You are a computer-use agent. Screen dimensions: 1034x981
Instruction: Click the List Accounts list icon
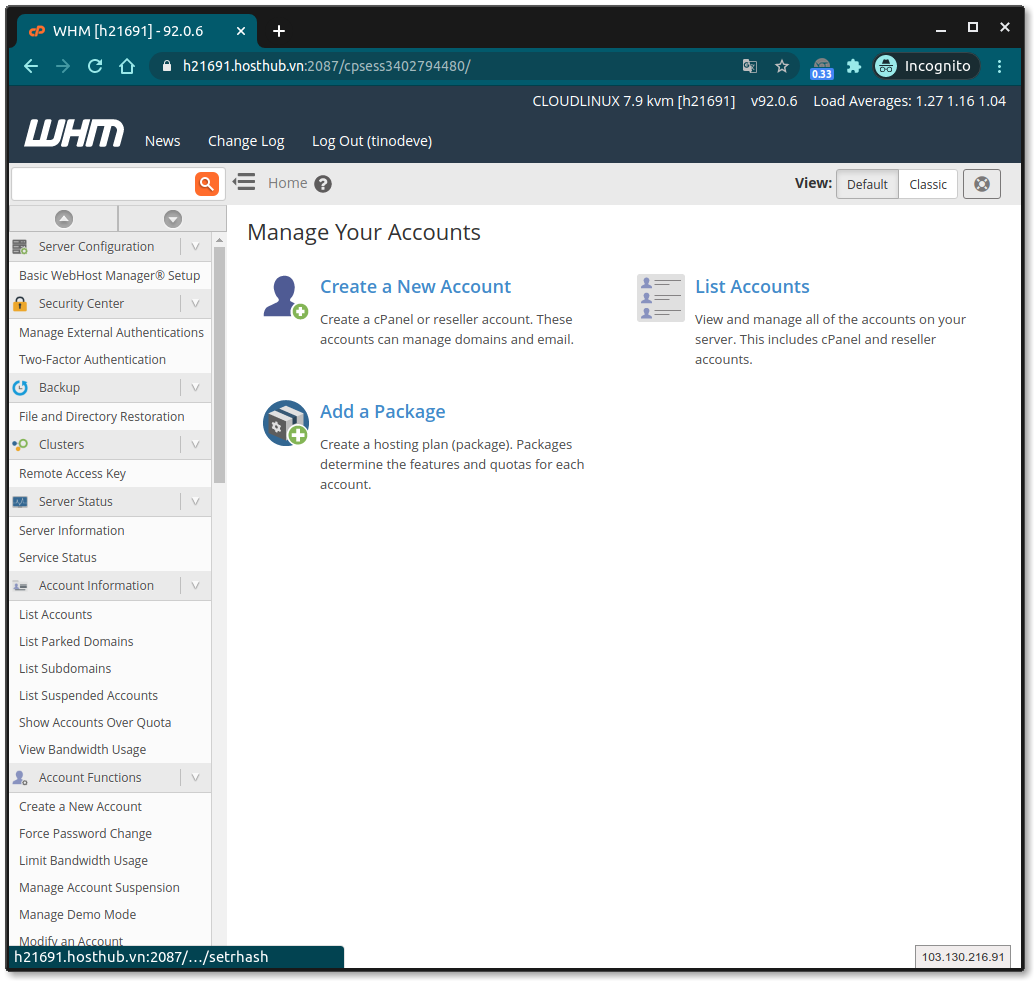[x=661, y=297]
